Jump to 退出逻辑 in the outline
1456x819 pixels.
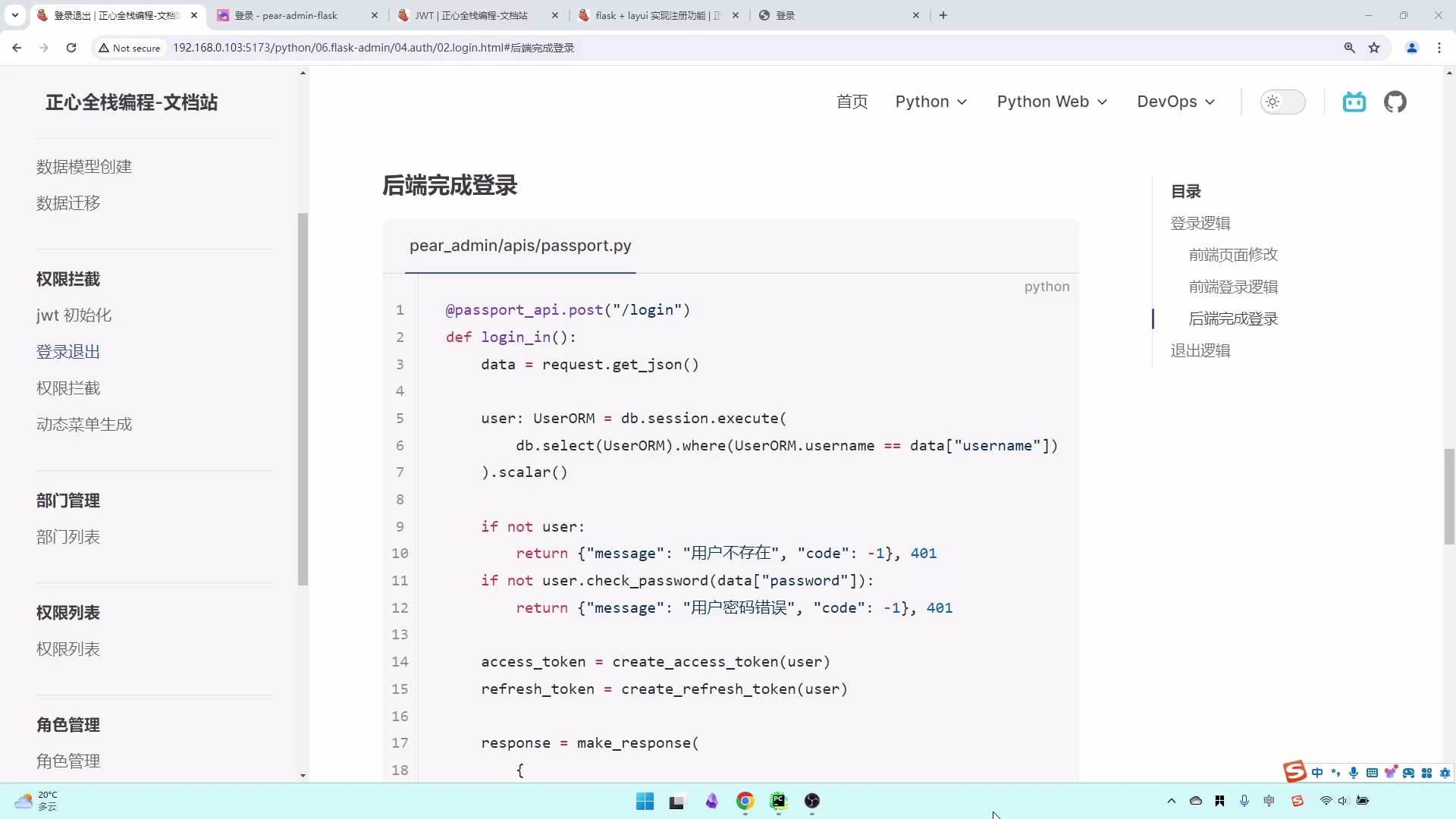pyautogui.click(x=1200, y=350)
